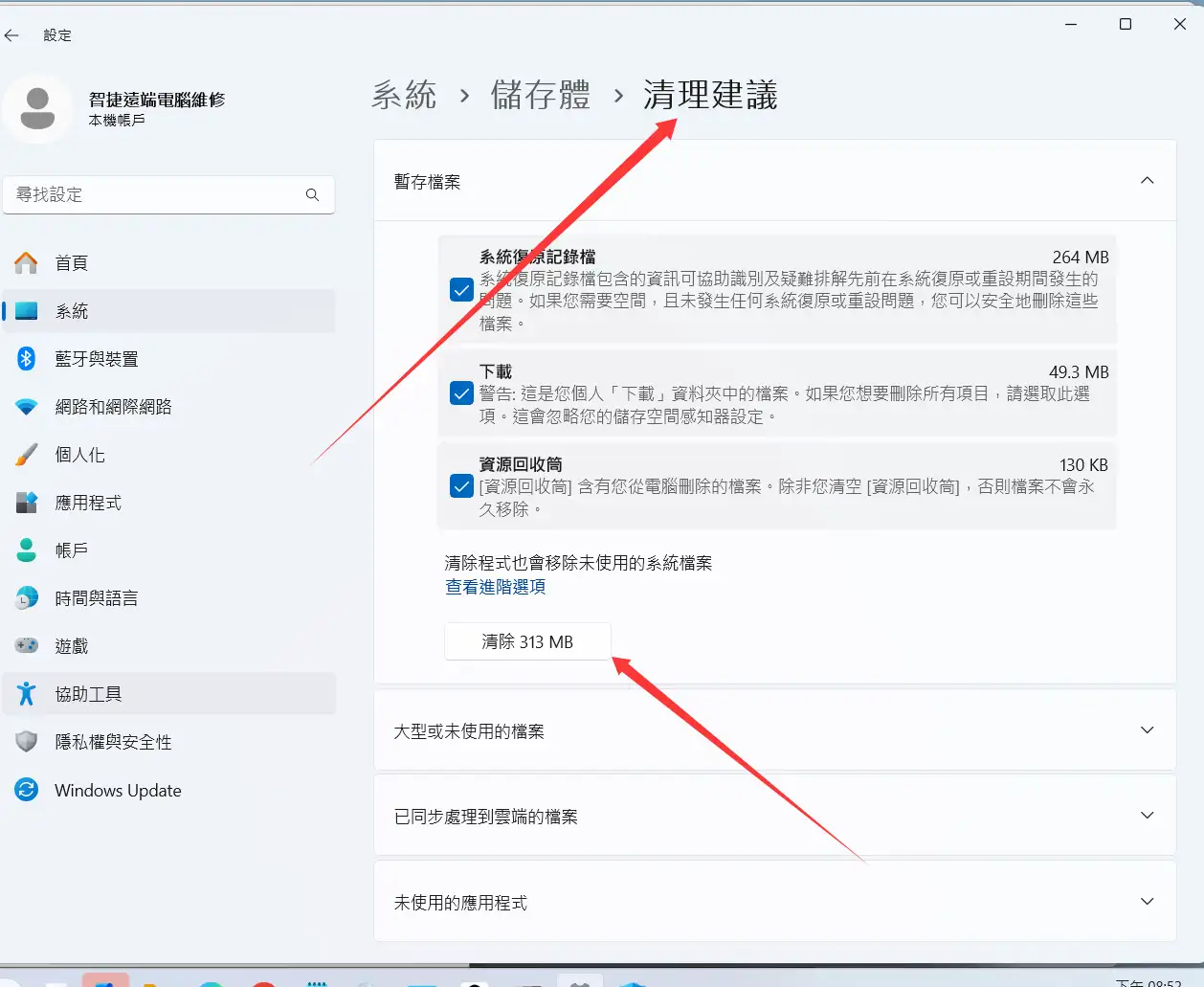Click the 49.3 MB size value

(x=1079, y=372)
